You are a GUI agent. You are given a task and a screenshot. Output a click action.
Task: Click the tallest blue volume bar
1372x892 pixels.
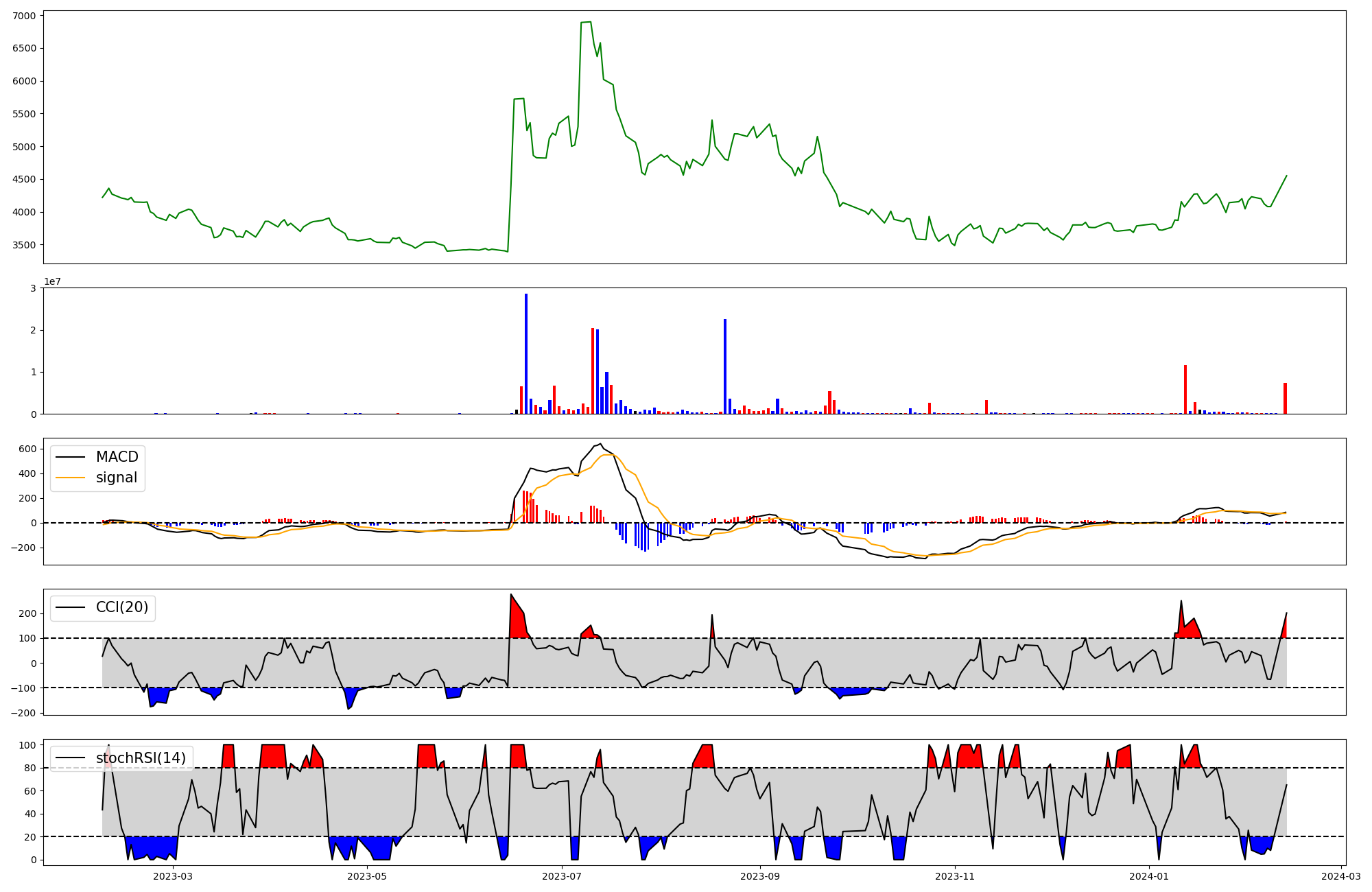click(x=526, y=353)
